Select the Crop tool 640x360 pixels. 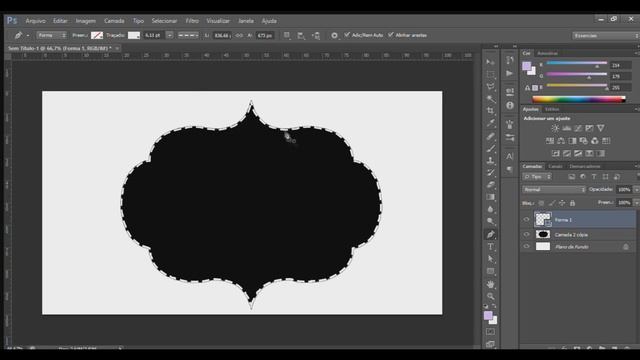pyautogui.click(x=490, y=111)
